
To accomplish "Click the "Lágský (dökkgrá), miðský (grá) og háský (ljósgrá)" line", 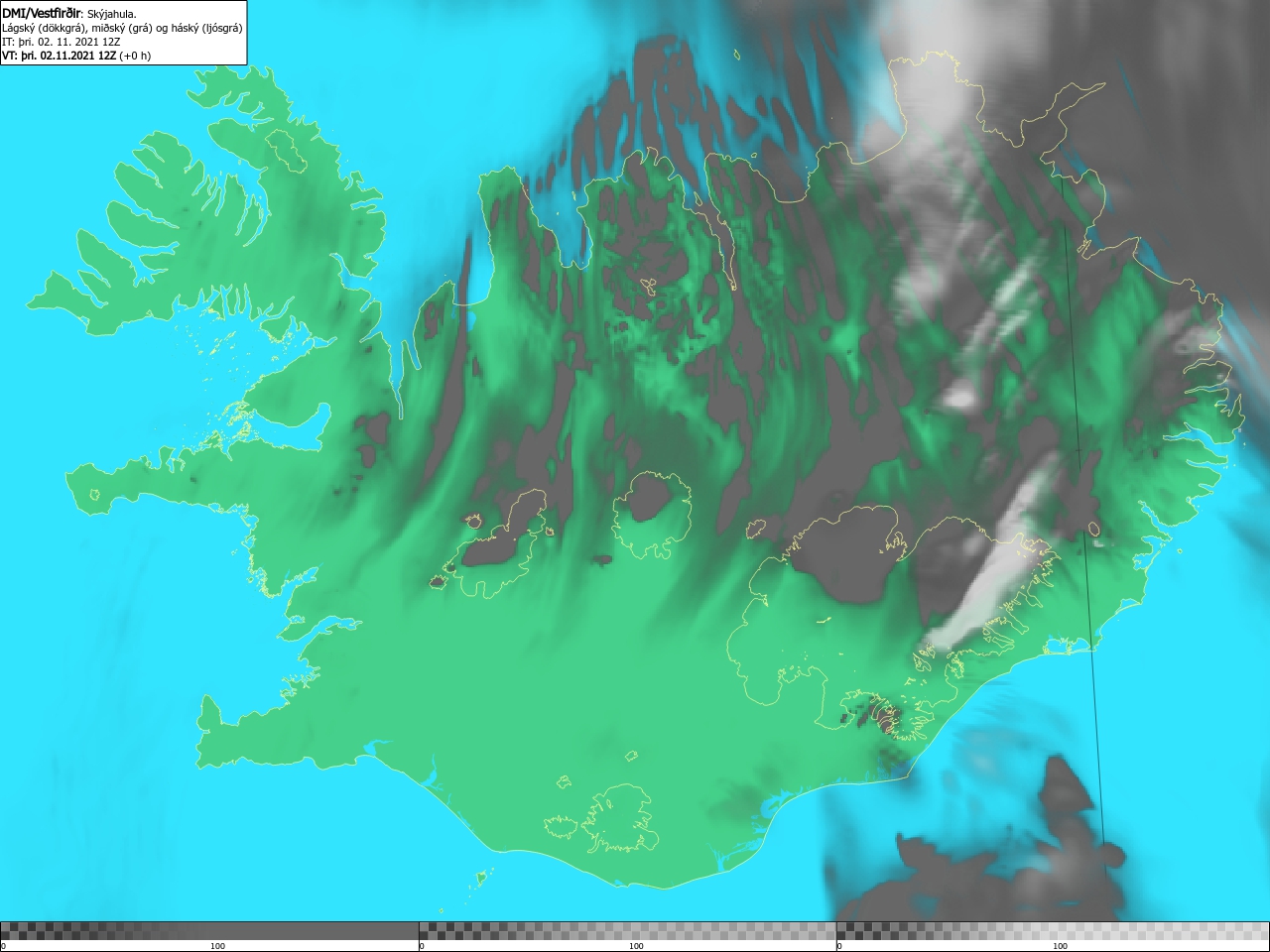I will click(x=122, y=28).
